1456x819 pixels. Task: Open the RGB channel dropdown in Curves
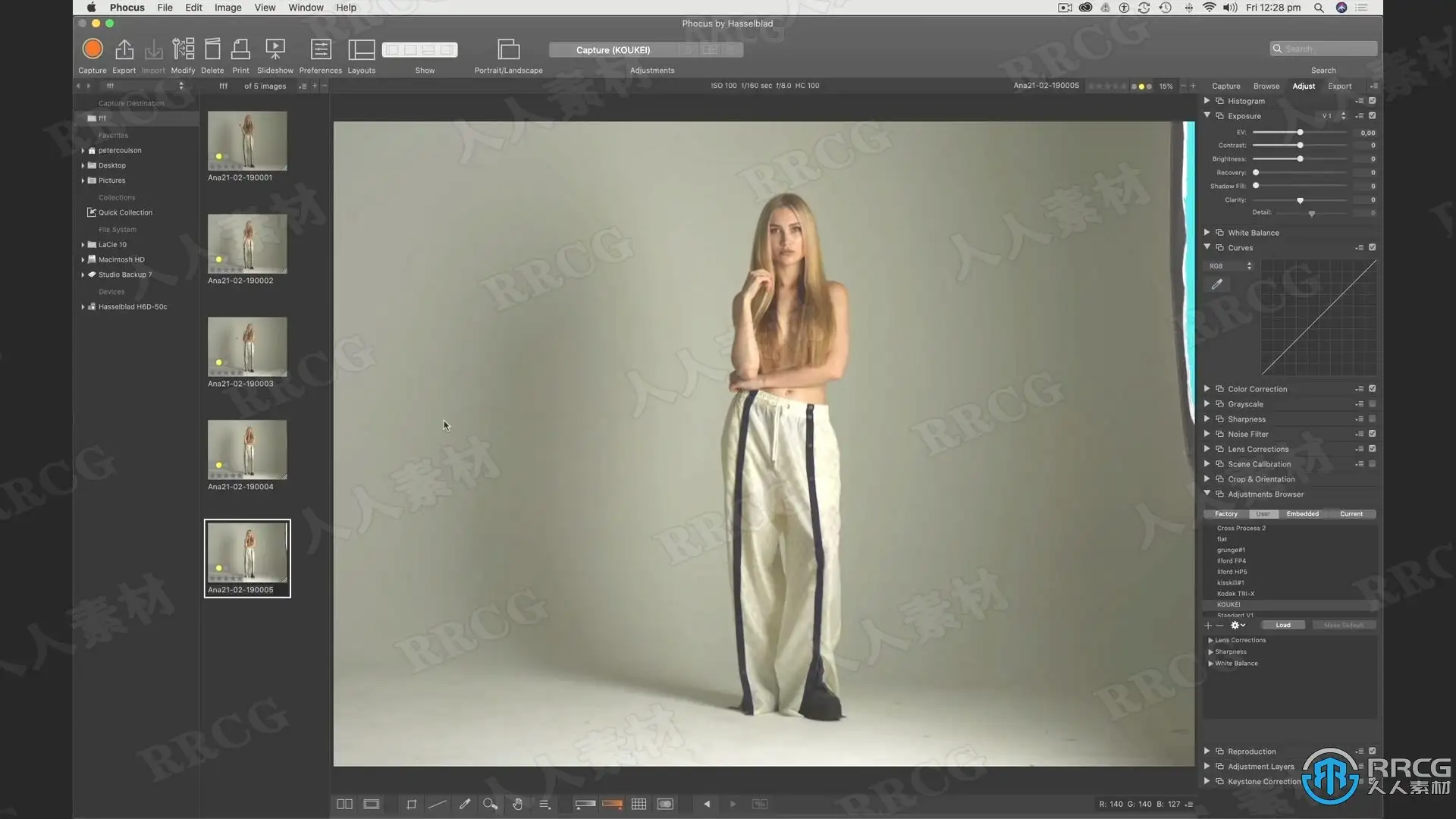coord(1230,266)
